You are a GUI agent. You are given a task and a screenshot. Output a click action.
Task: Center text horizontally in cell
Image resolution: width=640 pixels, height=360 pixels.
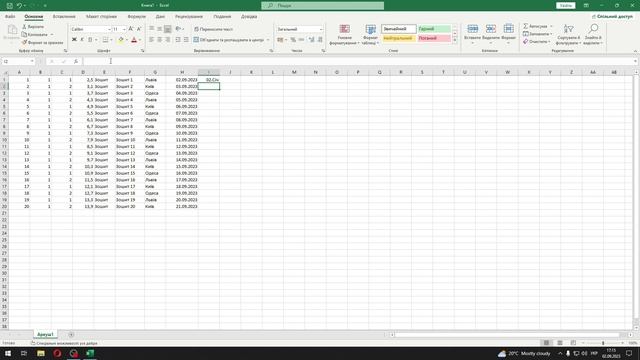click(160, 40)
